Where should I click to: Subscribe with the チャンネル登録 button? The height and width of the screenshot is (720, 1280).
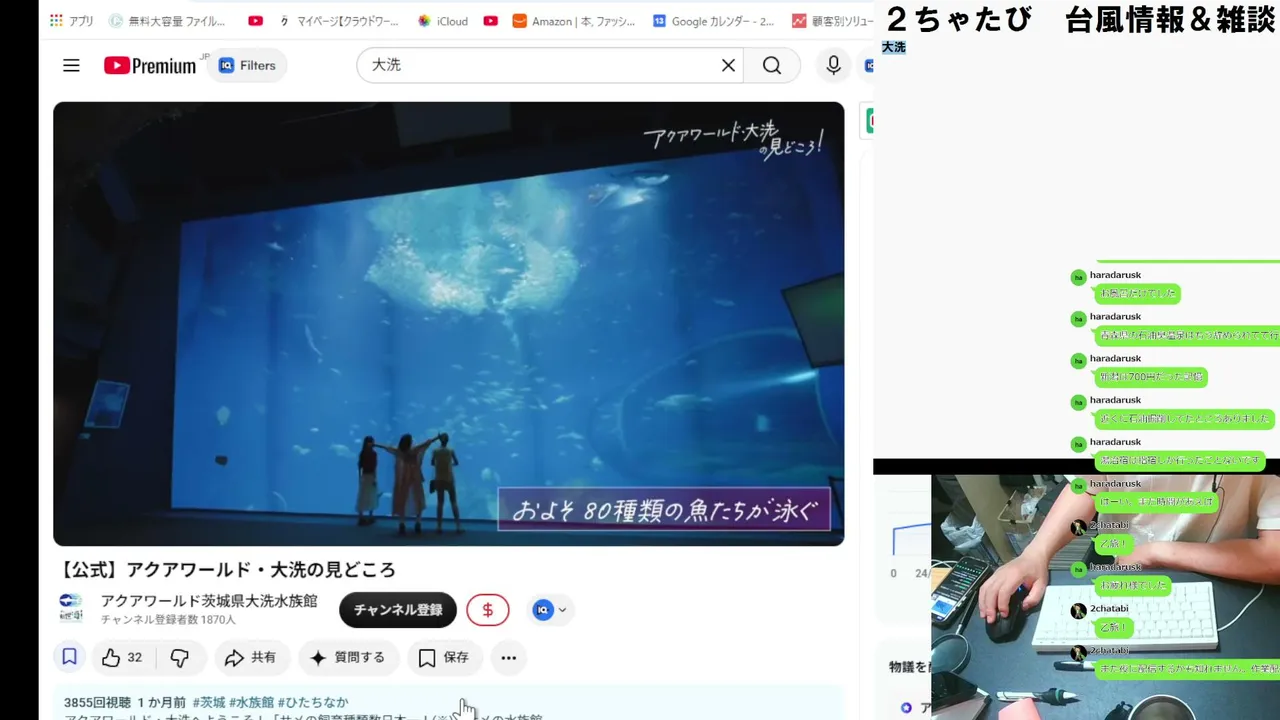(x=398, y=610)
